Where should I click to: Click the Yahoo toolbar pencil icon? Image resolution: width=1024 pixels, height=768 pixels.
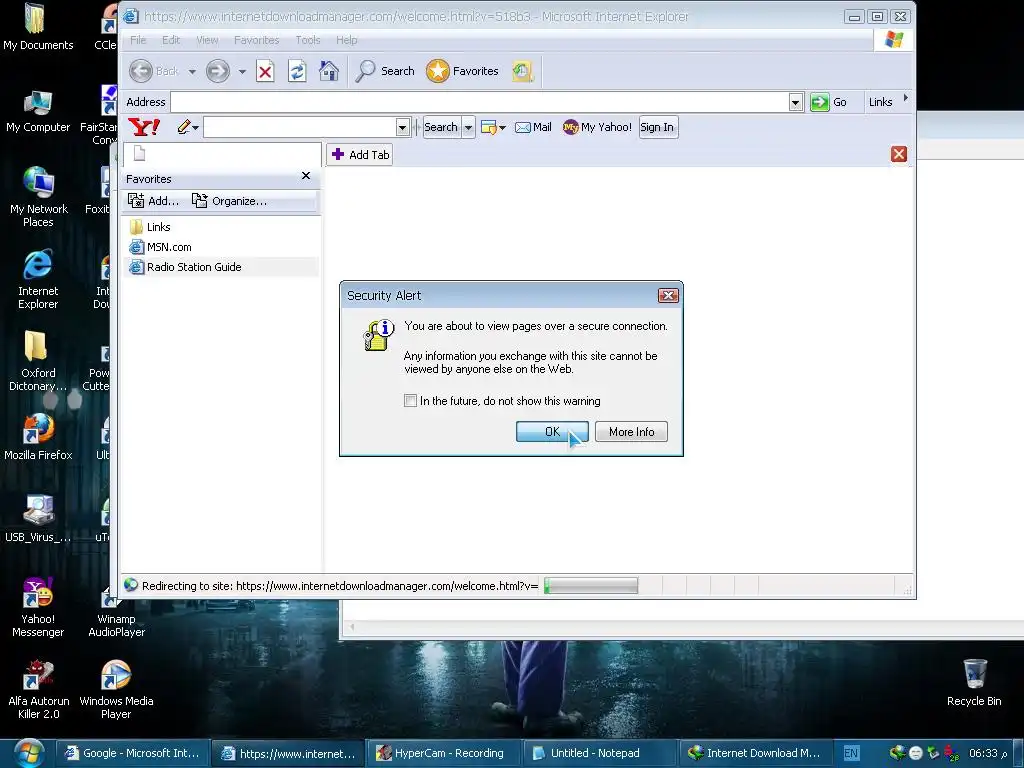tap(184, 127)
